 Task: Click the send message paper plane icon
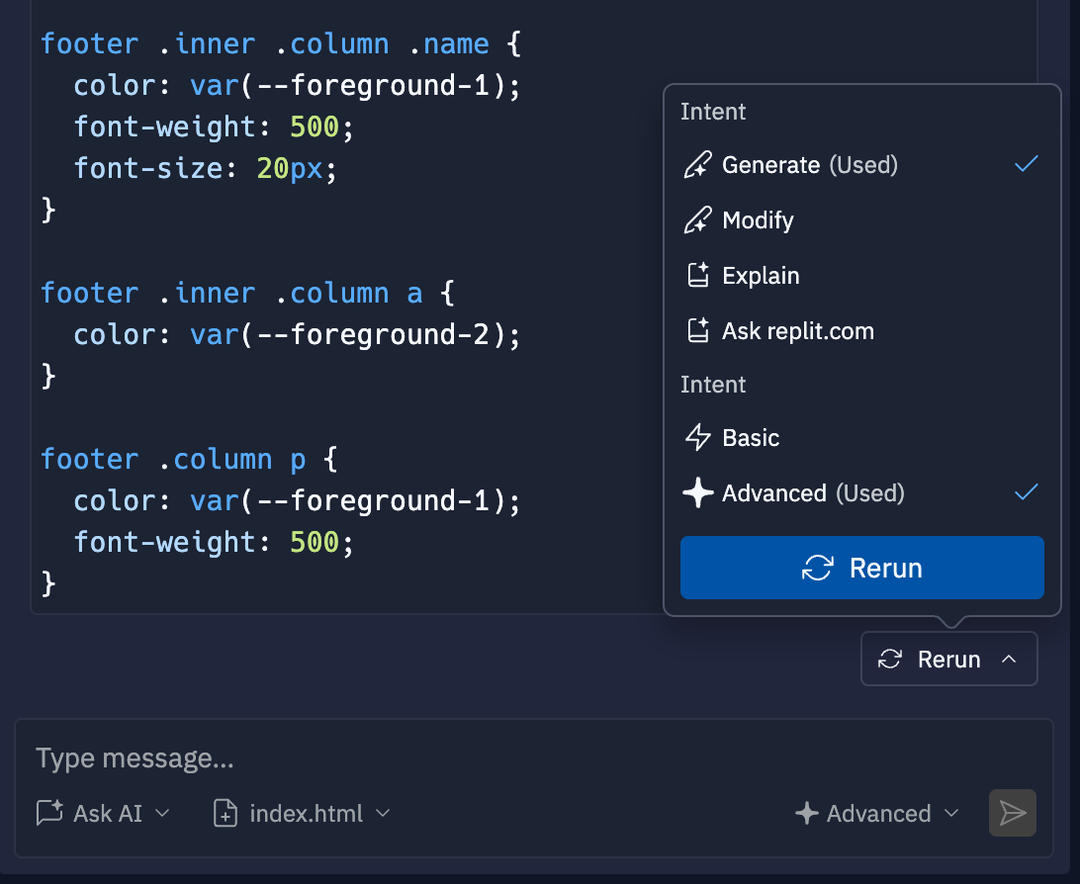tap(1012, 813)
